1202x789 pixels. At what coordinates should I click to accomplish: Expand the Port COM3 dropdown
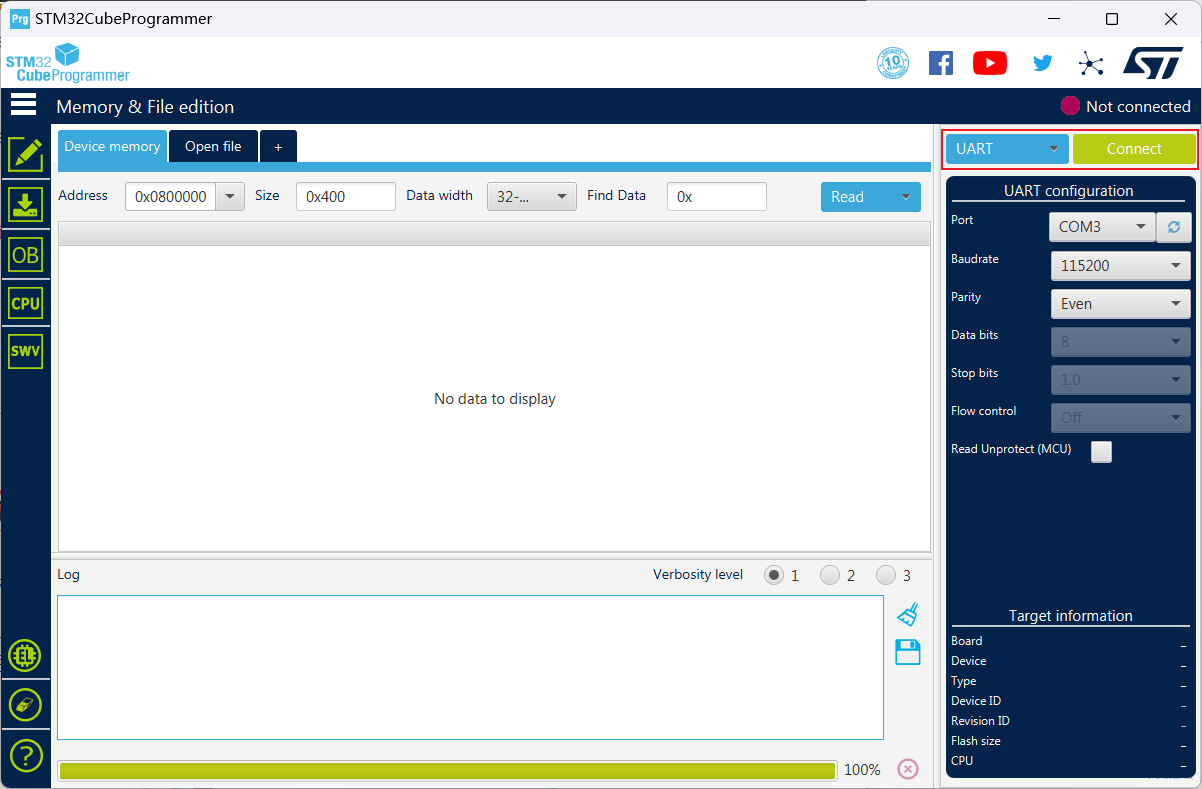[x=1102, y=227]
